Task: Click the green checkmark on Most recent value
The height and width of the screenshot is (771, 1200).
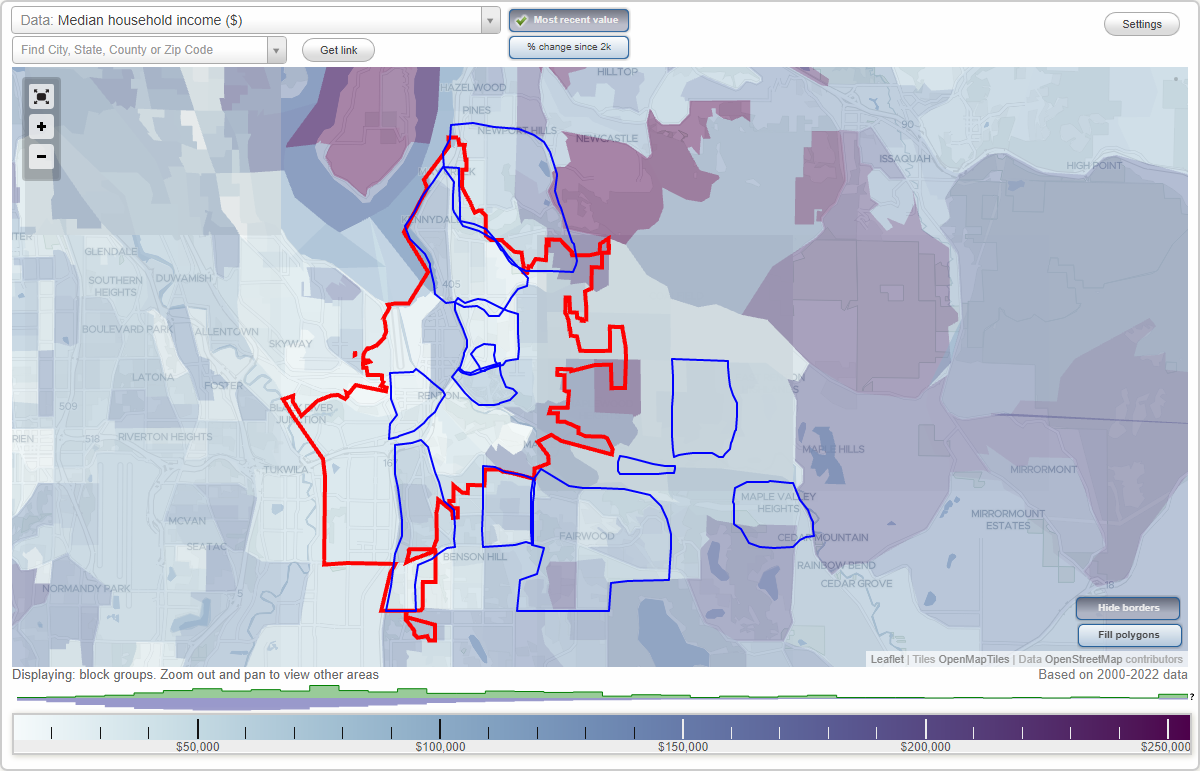Action: pos(522,20)
